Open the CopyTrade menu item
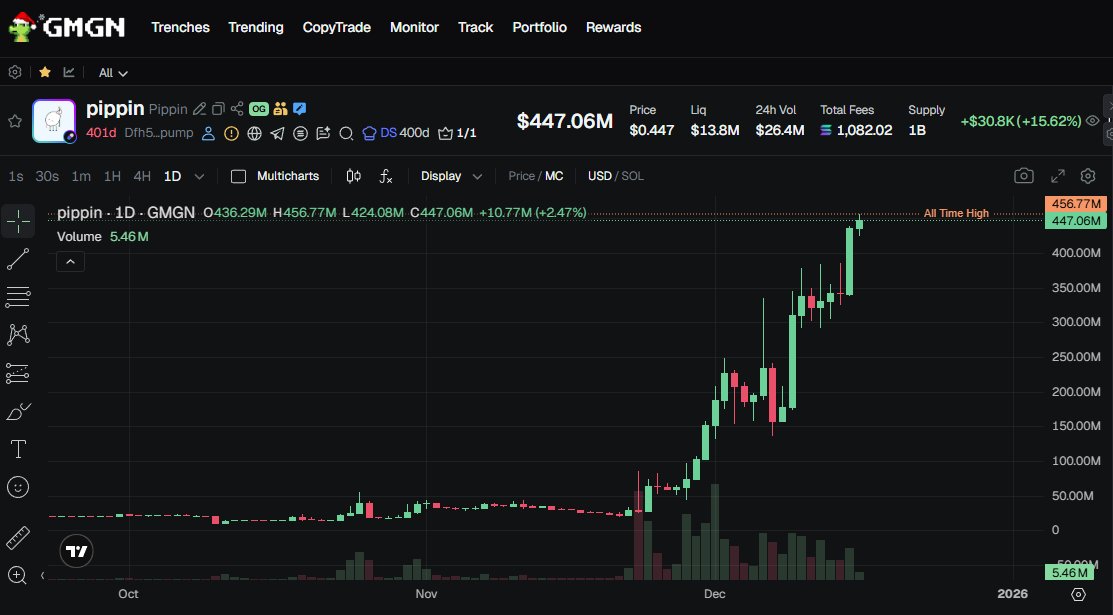Image resolution: width=1113 pixels, height=615 pixels. [336, 27]
